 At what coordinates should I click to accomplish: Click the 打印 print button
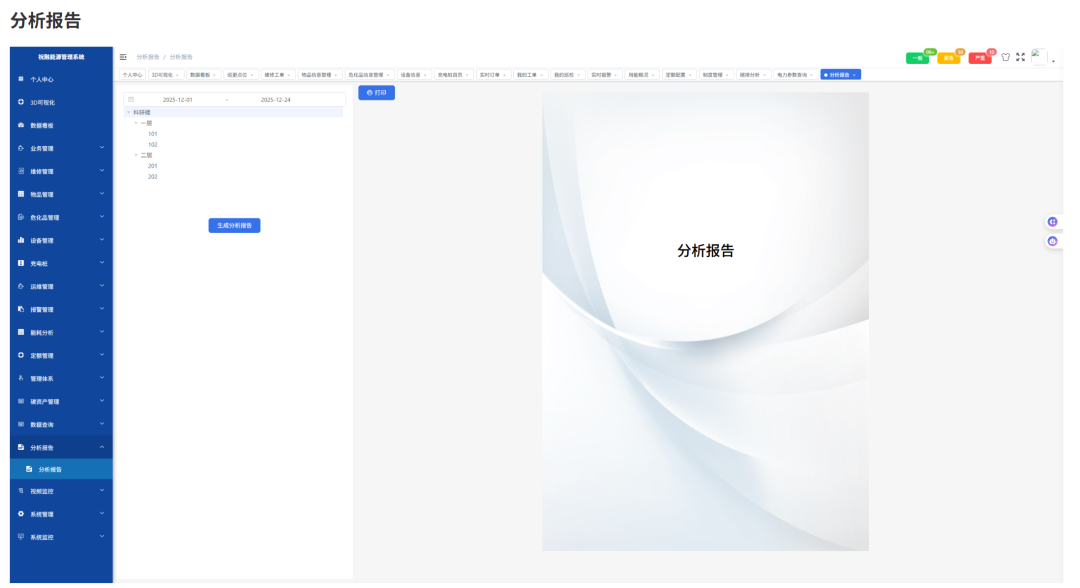pos(377,93)
